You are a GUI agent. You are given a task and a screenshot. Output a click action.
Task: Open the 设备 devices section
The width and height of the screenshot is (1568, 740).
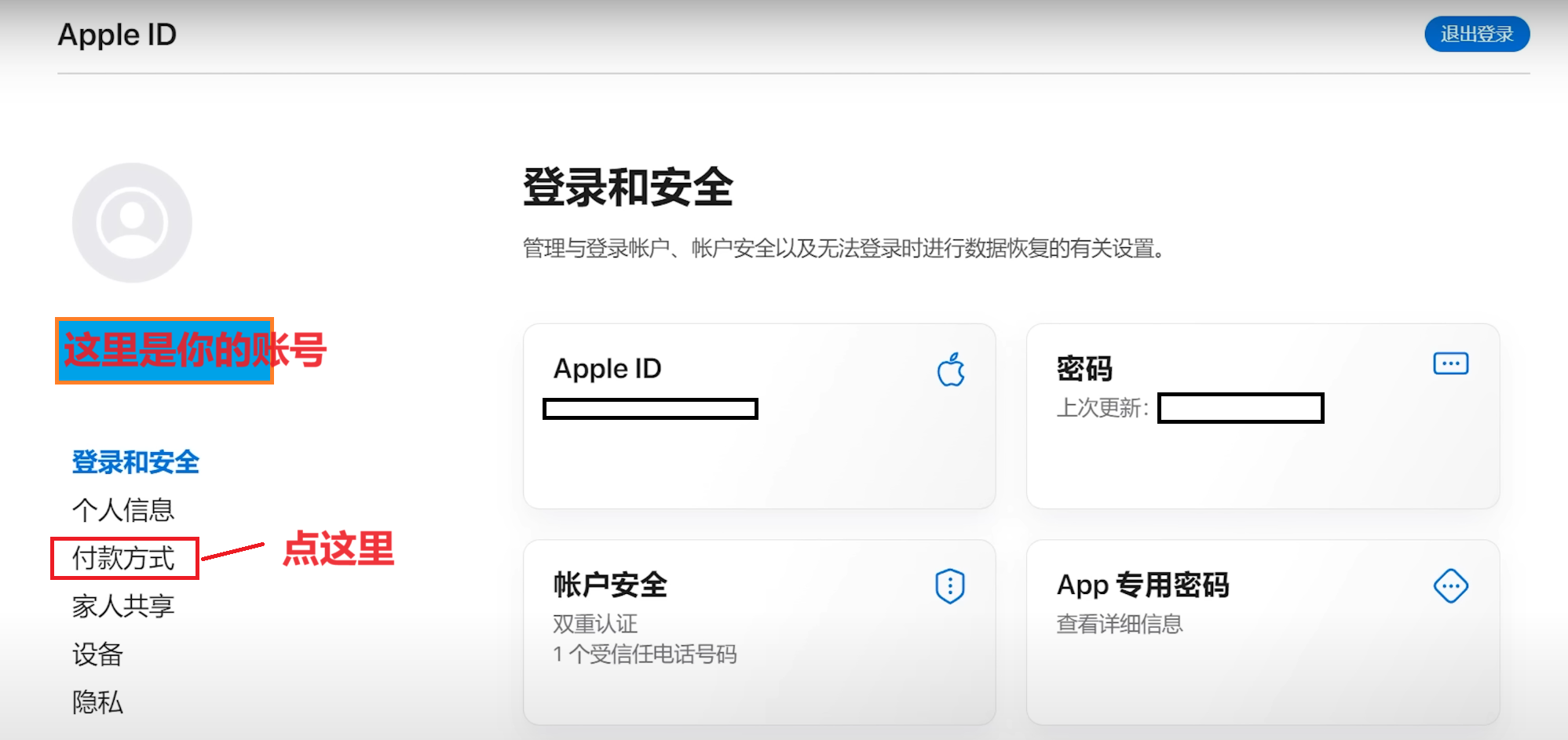pos(98,654)
